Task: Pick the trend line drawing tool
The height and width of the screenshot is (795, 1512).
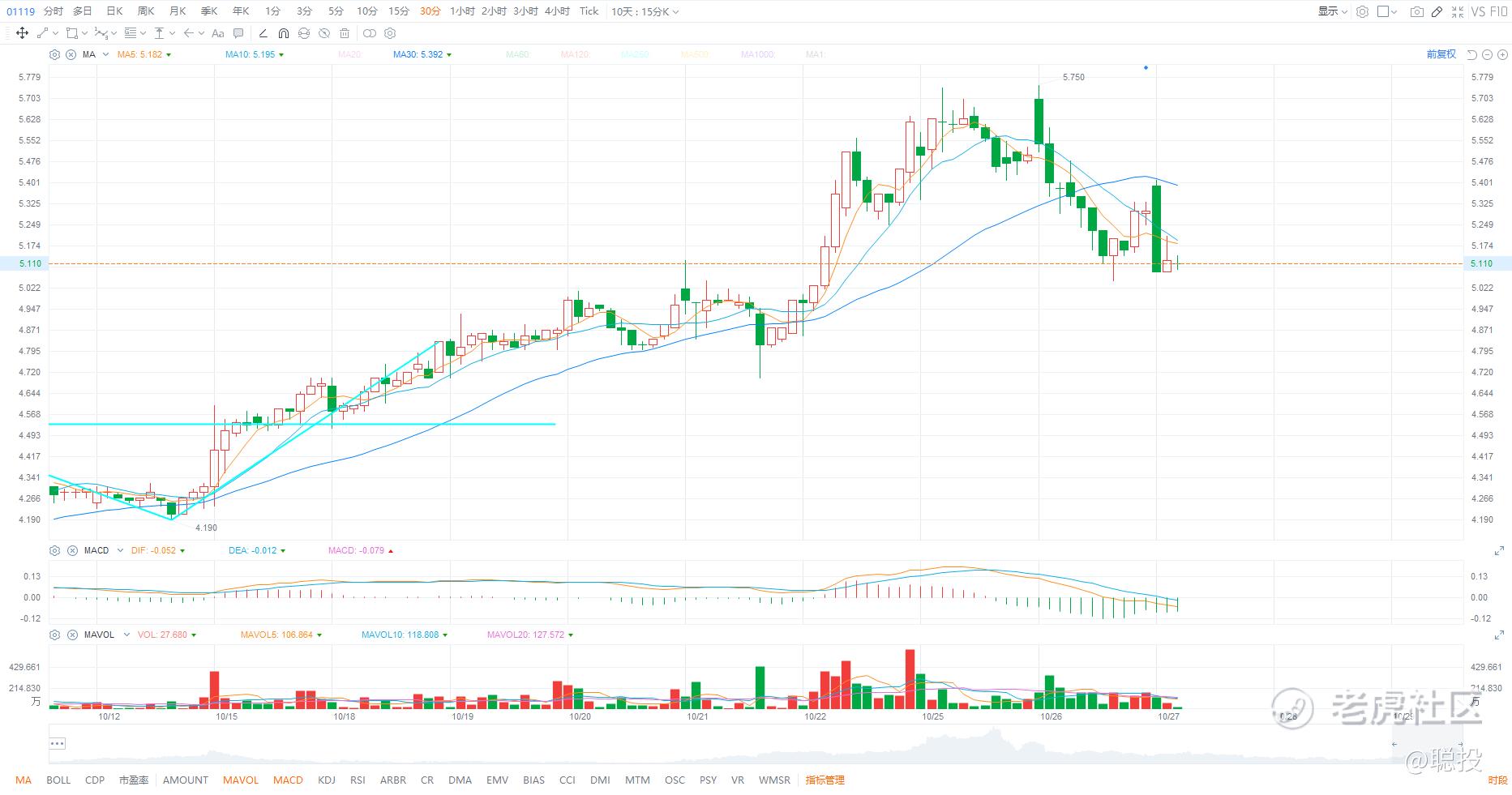Action: click(x=42, y=33)
